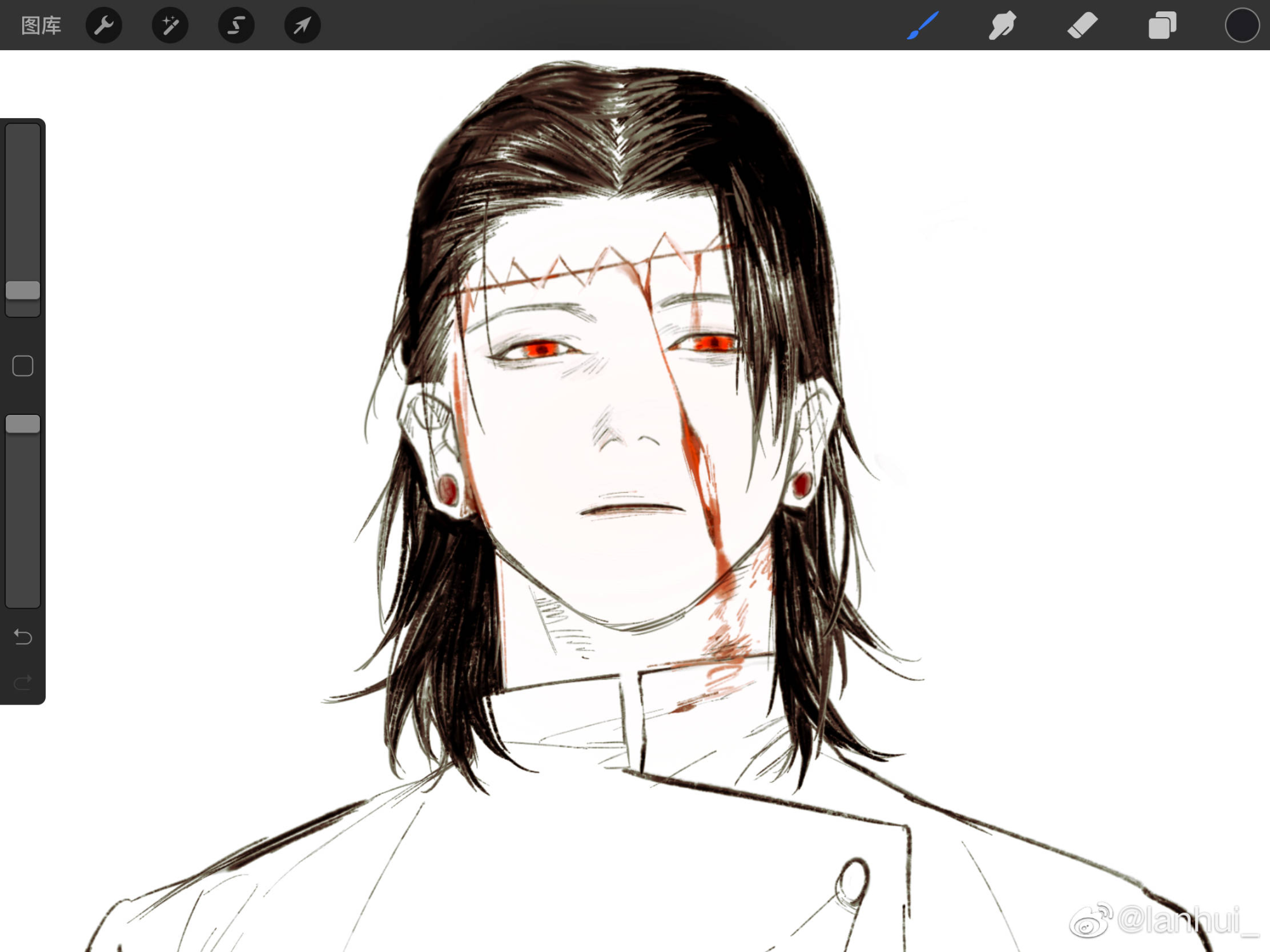Tap the square Modify button in sidebar
Screen dimensions: 1270x952
pos(23,366)
